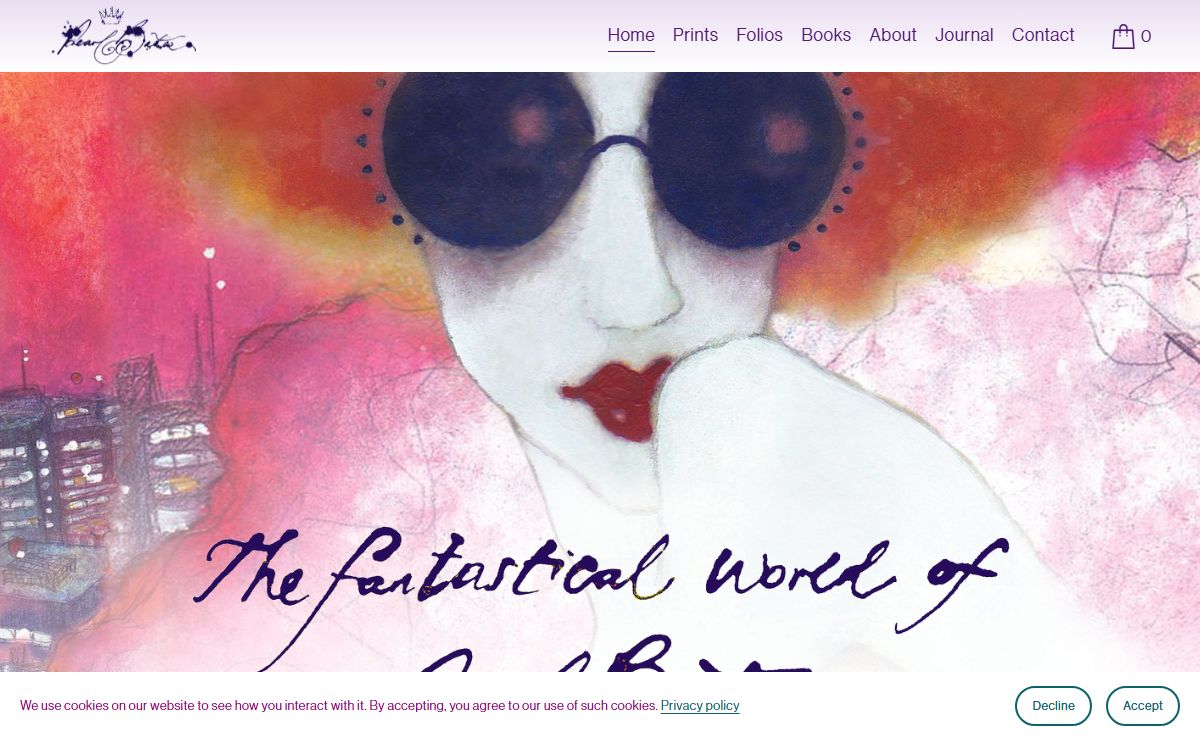The image size is (1200, 740).
Task: Click the cart item count 0
Action: [x=1146, y=37]
